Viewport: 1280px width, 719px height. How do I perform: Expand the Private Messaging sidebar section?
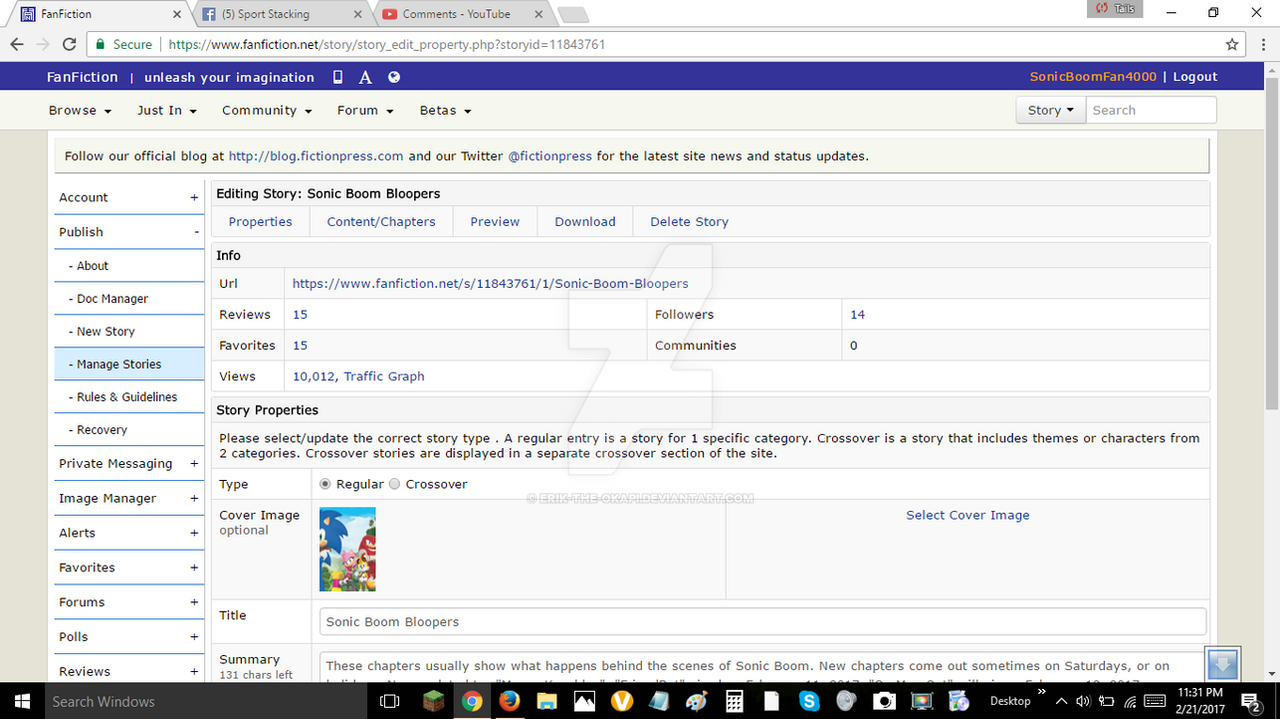[128, 463]
